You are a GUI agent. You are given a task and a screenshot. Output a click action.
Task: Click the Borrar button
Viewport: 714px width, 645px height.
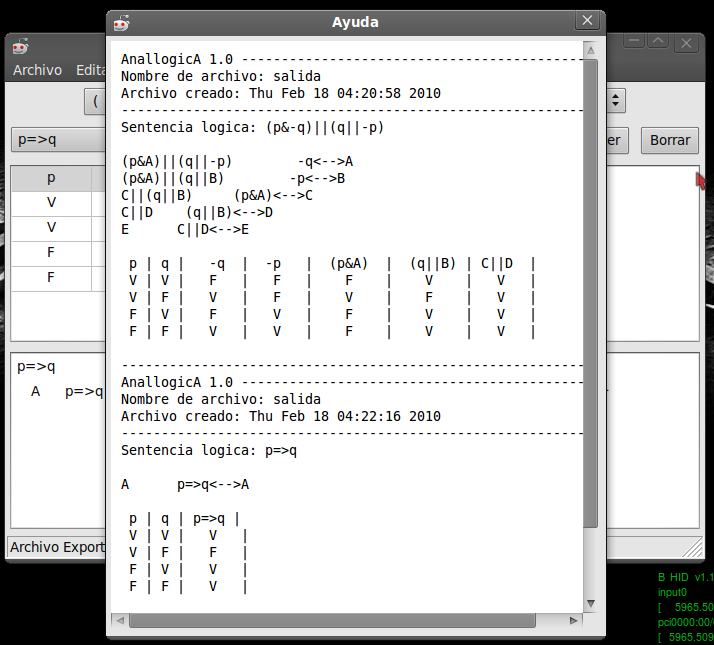coord(670,140)
